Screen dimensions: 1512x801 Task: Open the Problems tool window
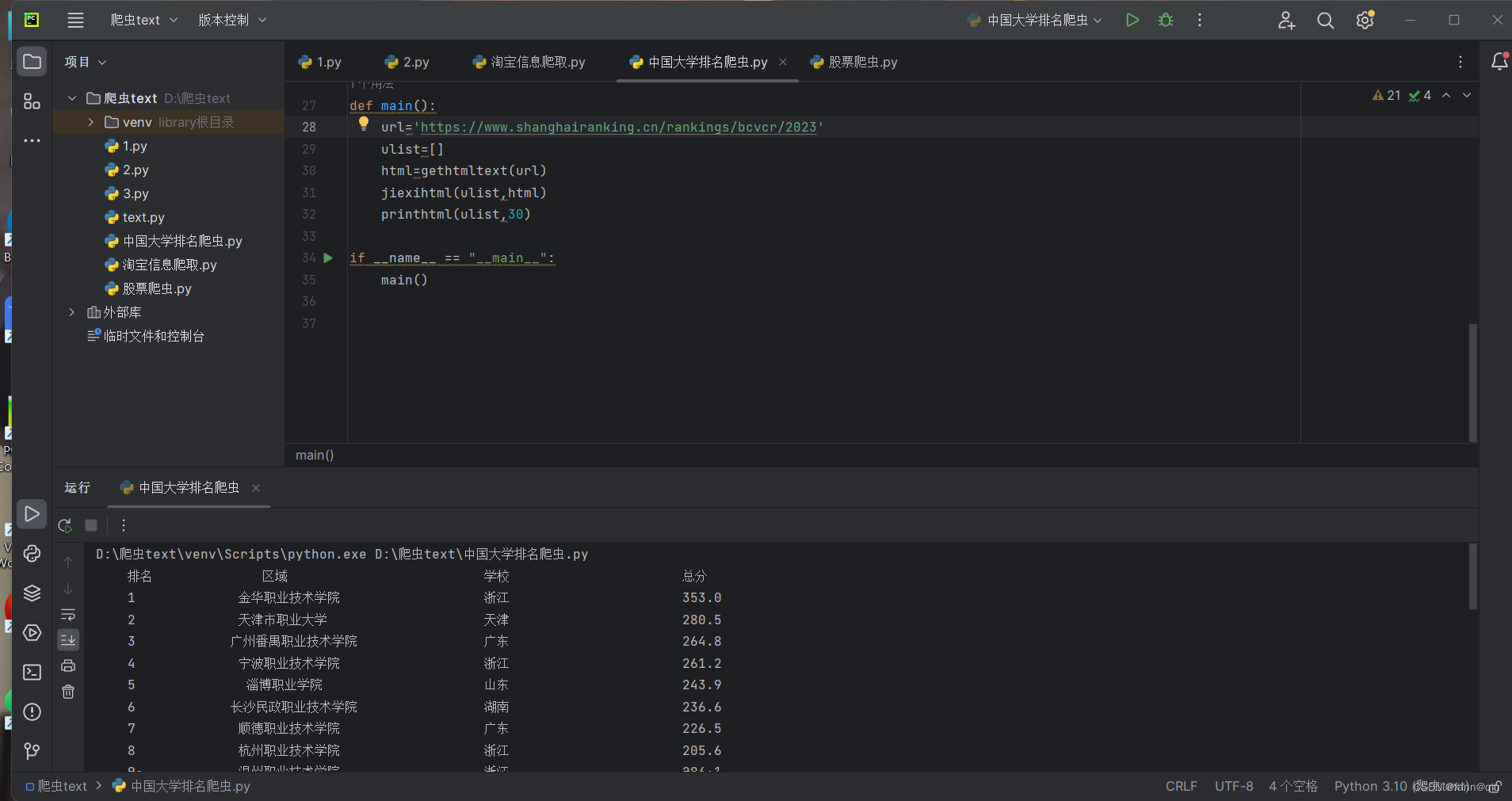coord(32,712)
